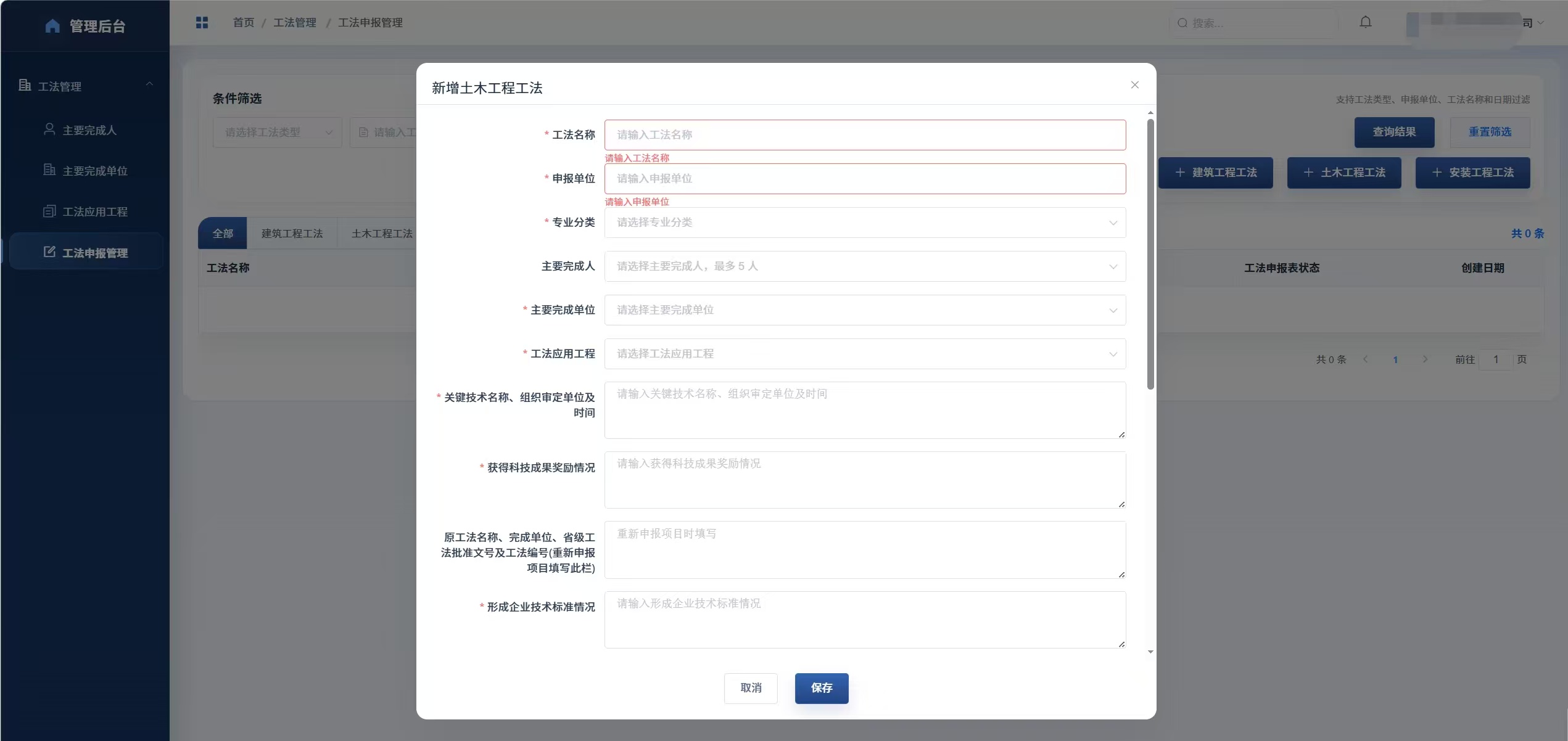Select 安装工程工法 add button
Screen dimensions: 1568x741
point(1472,173)
